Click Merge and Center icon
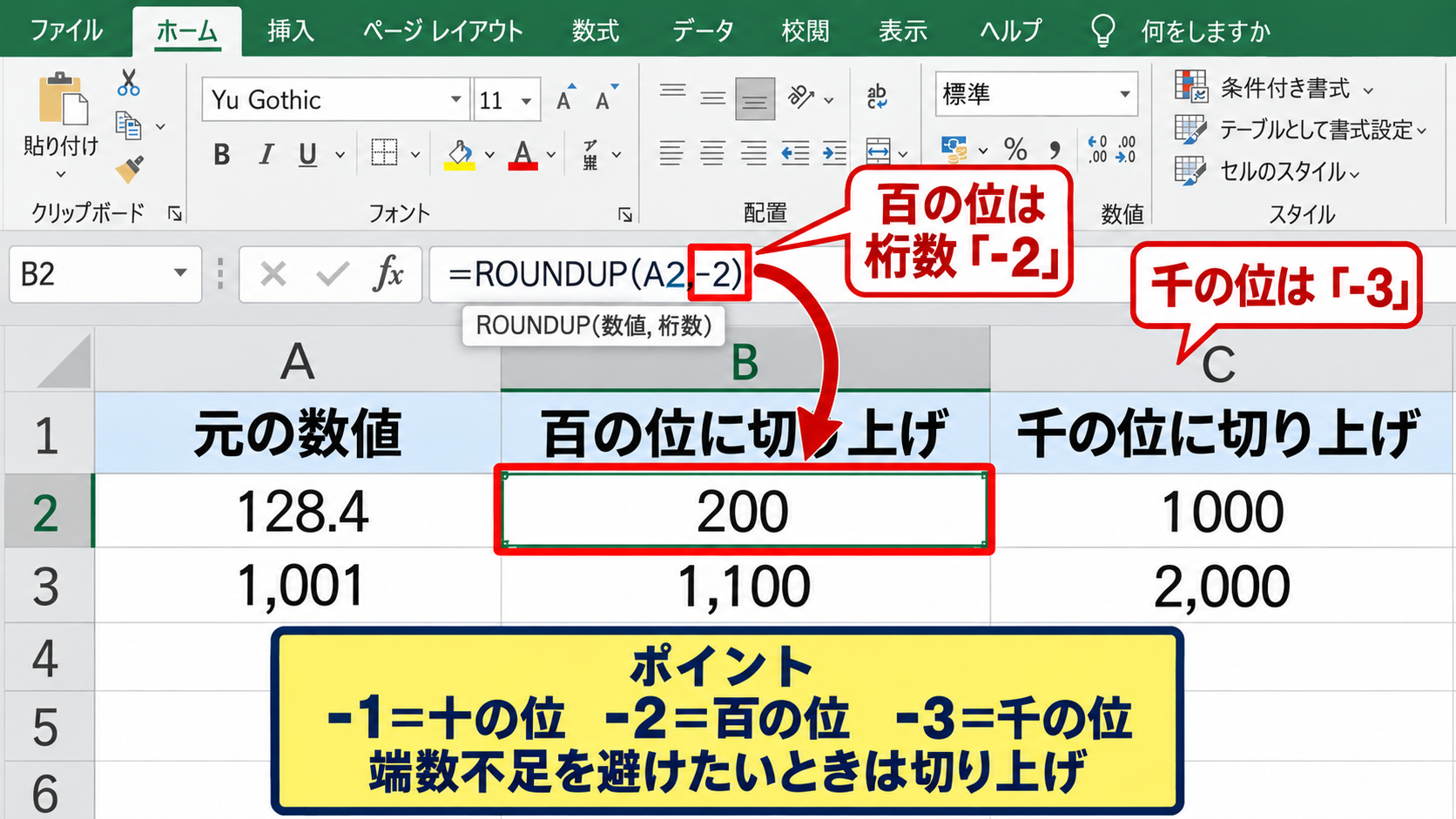The height and width of the screenshot is (819, 1456). pos(879,152)
